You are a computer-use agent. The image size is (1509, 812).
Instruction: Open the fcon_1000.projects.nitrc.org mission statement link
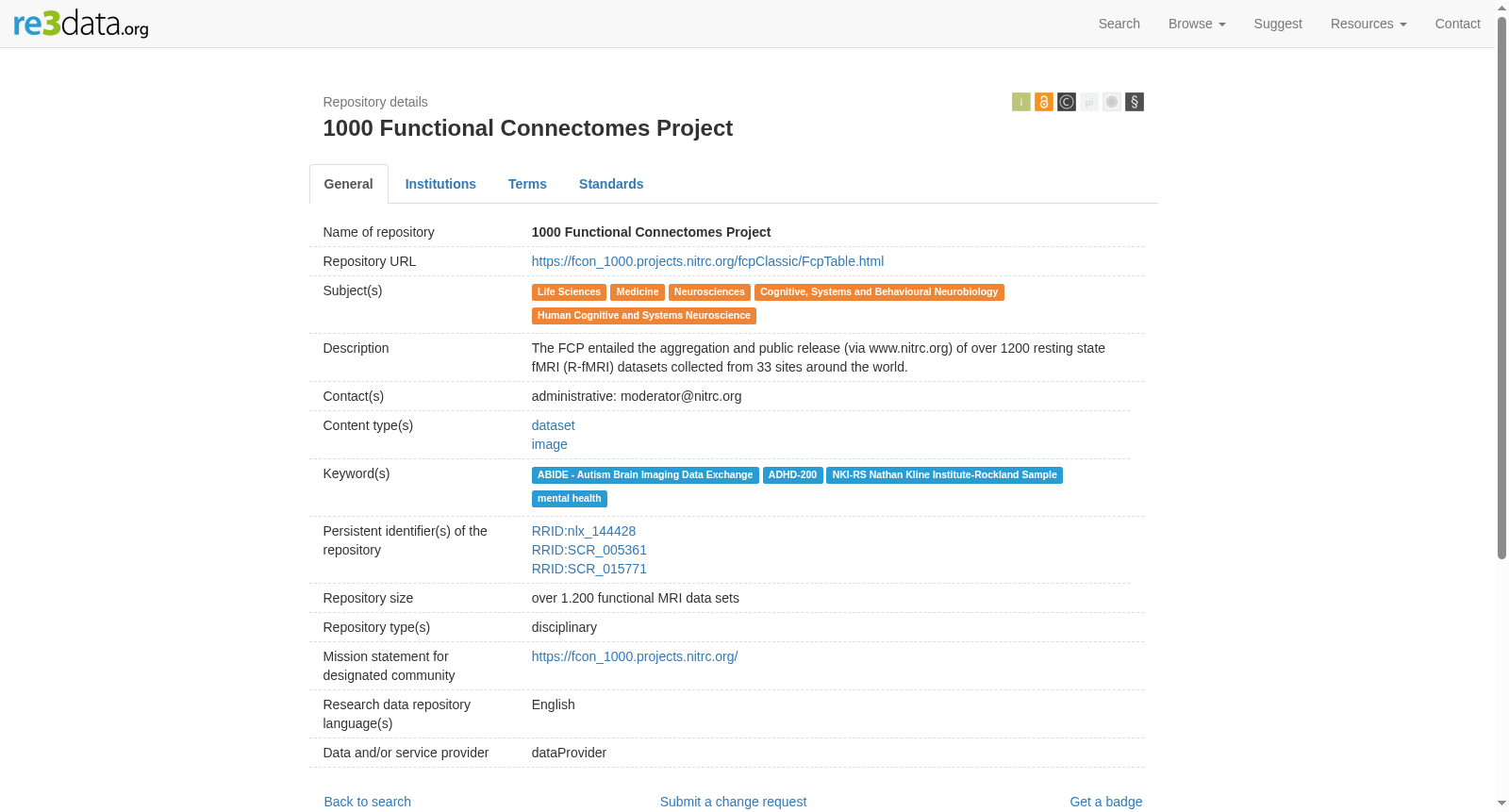[x=635, y=656]
